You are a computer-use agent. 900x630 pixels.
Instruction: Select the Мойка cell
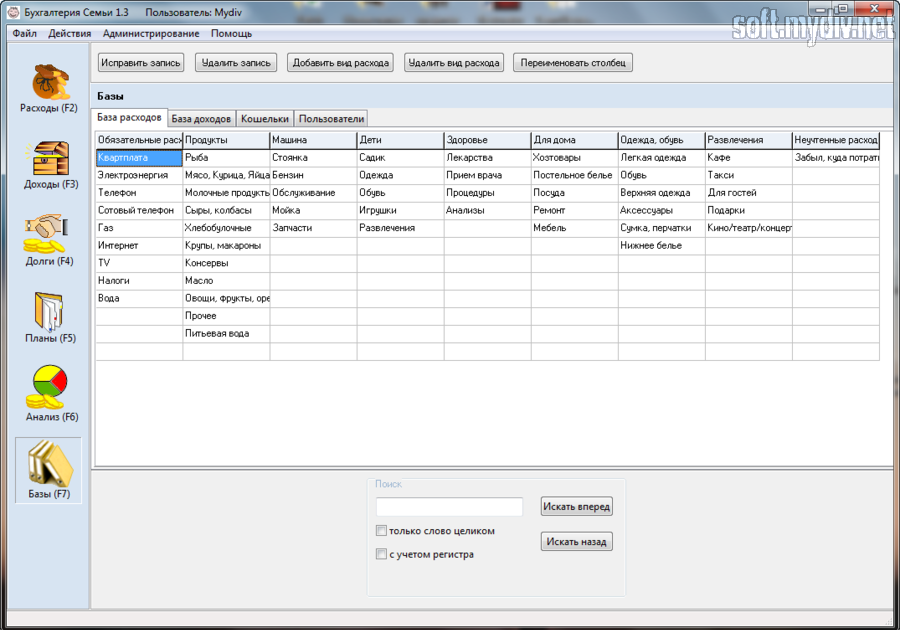[x=313, y=211]
